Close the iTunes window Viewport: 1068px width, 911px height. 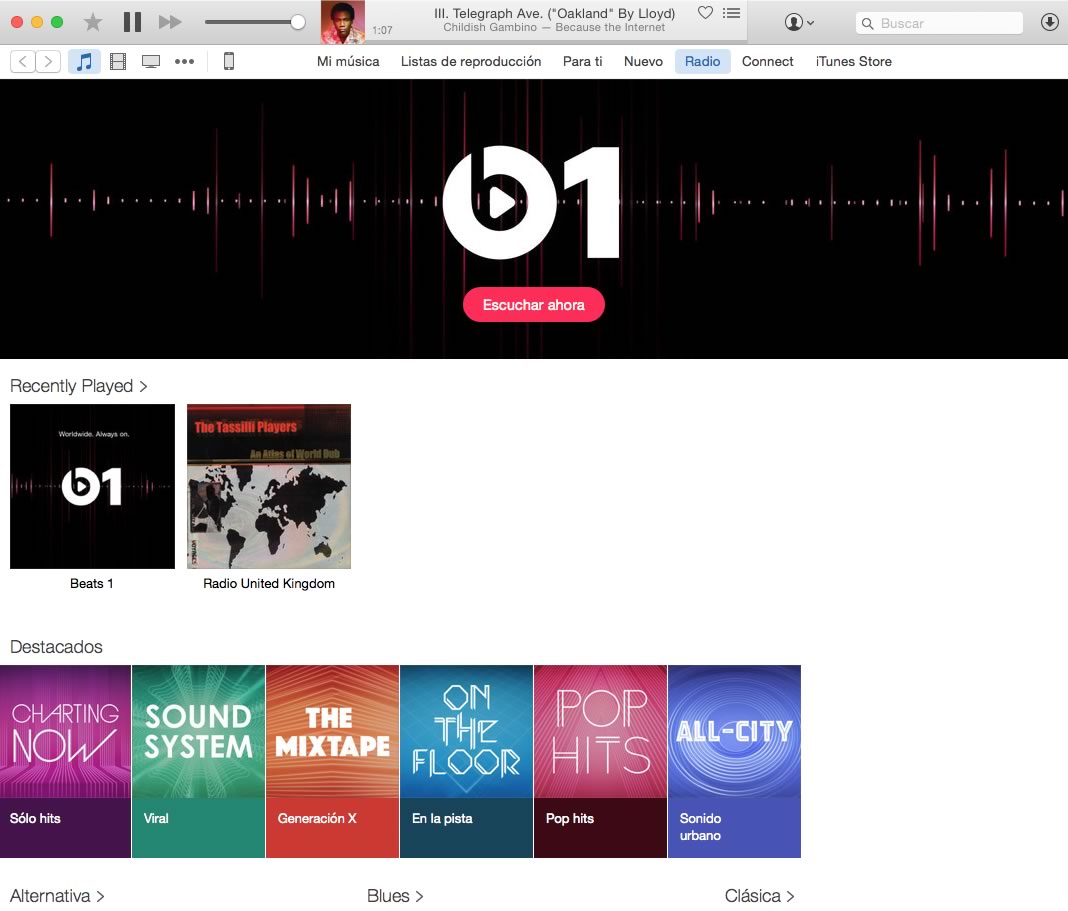coord(17,22)
